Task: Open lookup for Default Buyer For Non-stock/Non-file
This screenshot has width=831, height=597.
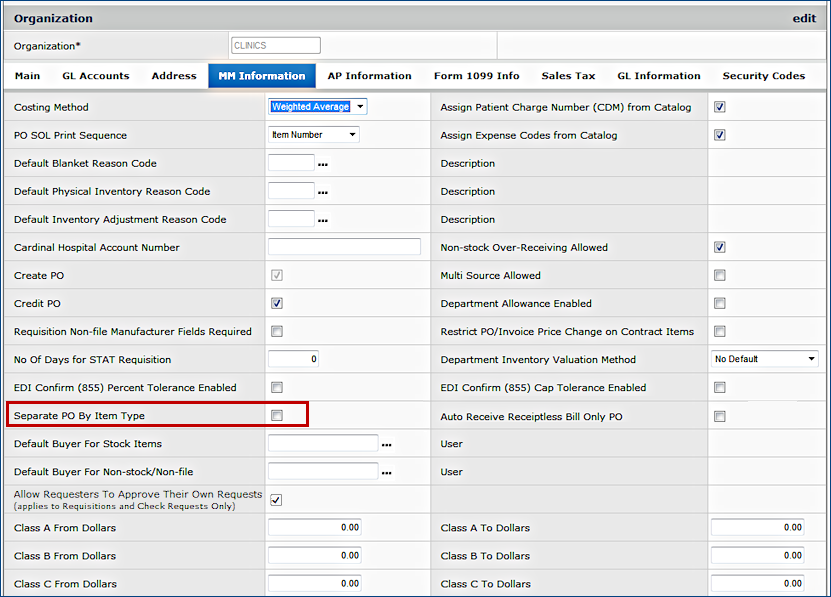Action: click(x=387, y=472)
